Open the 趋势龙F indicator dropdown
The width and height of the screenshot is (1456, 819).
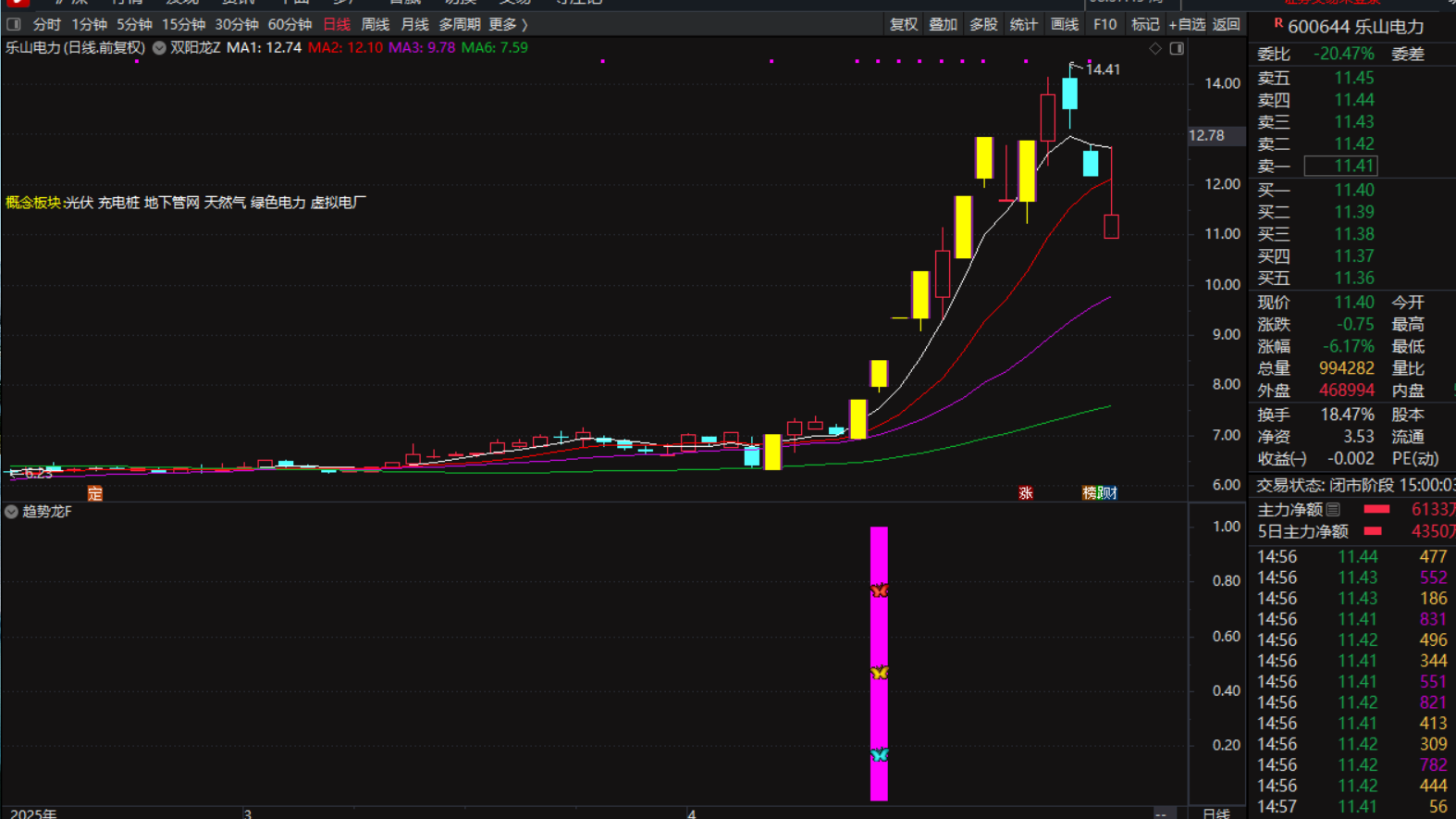pos(11,512)
